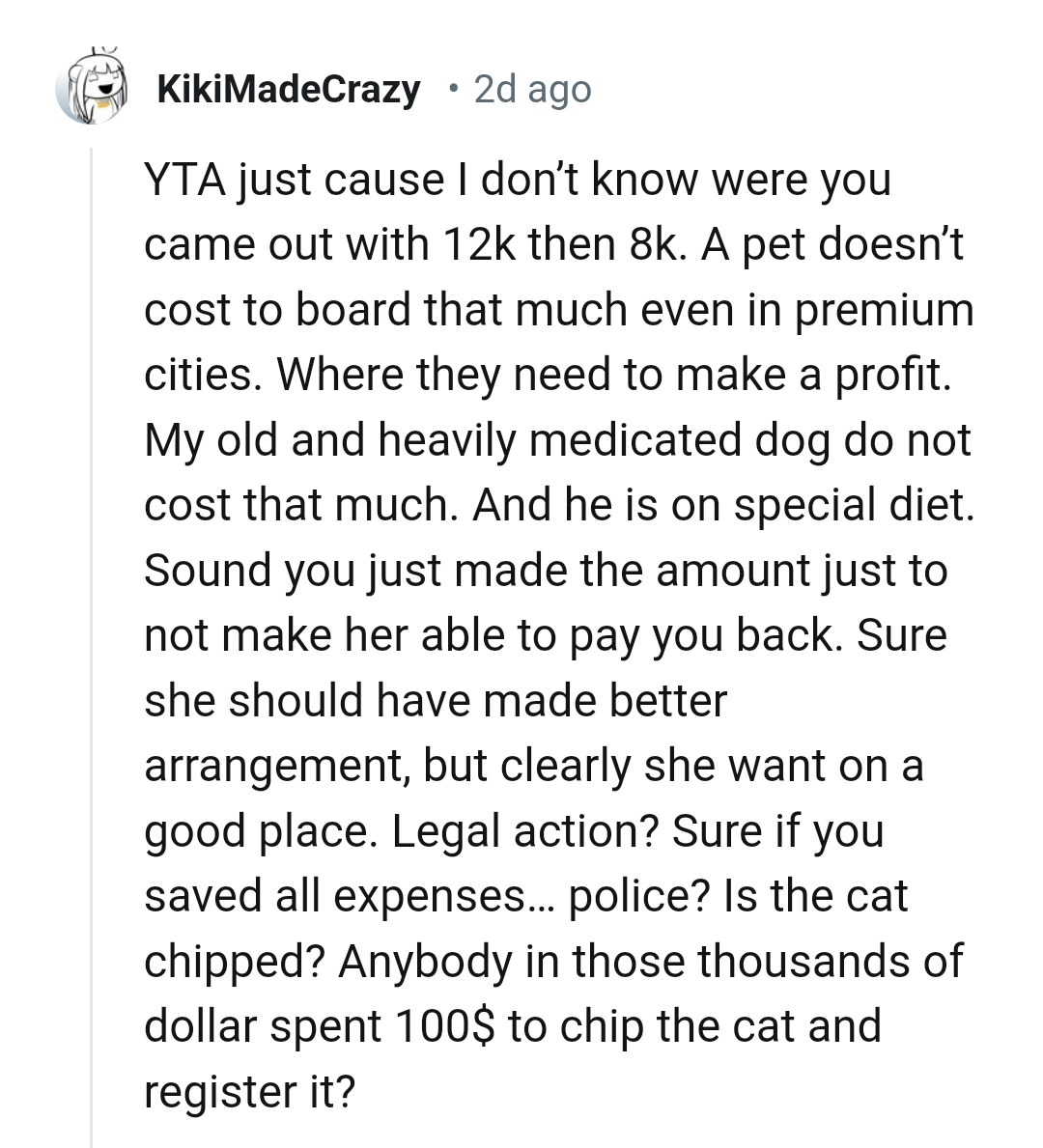Click the closing words "register it?"
This screenshot has width=1043, height=1148.
coord(249,1091)
